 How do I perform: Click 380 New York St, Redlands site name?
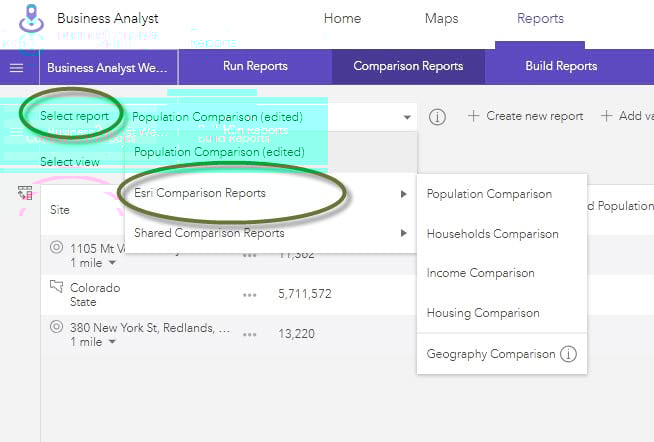tap(150, 328)
